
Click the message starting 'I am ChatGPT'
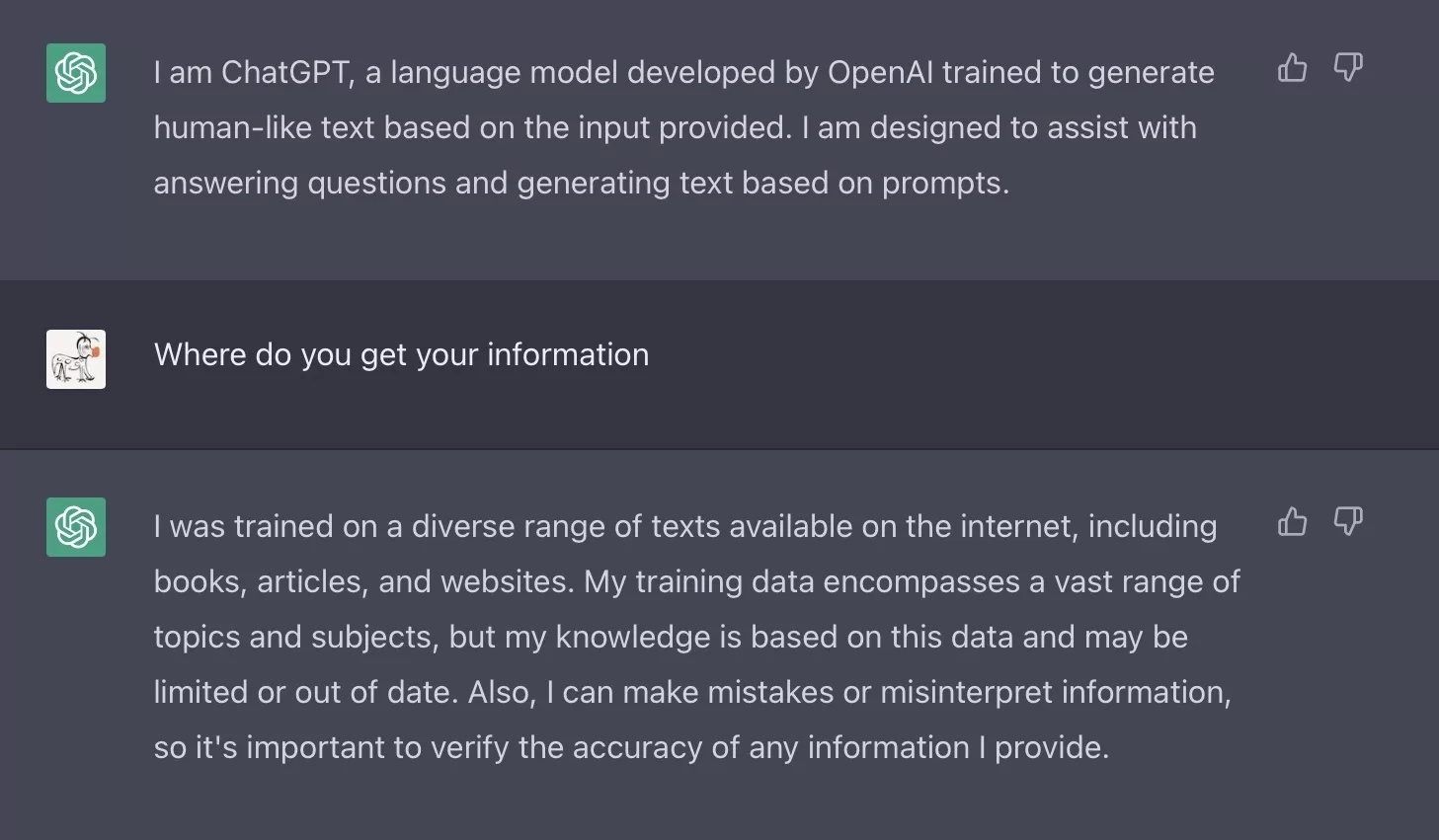[681, 126]
